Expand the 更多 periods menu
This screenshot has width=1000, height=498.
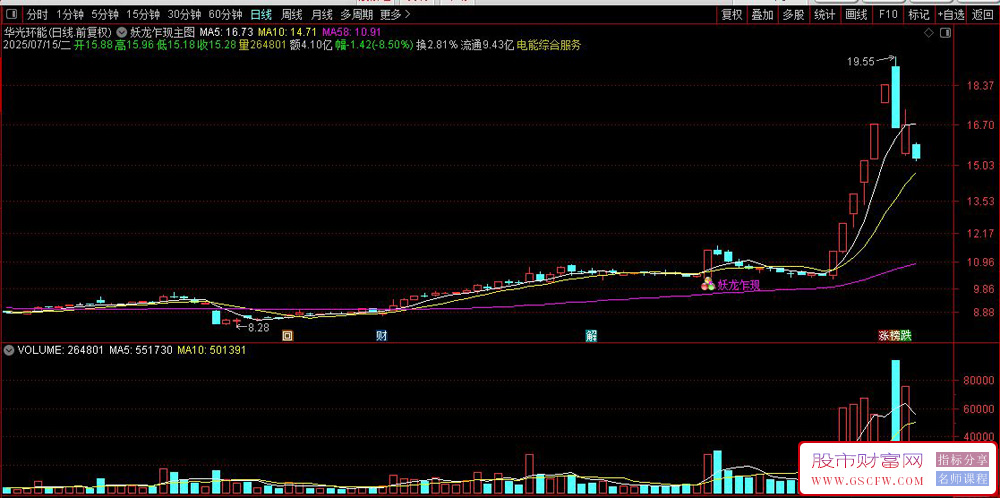[x=395, y=14]
